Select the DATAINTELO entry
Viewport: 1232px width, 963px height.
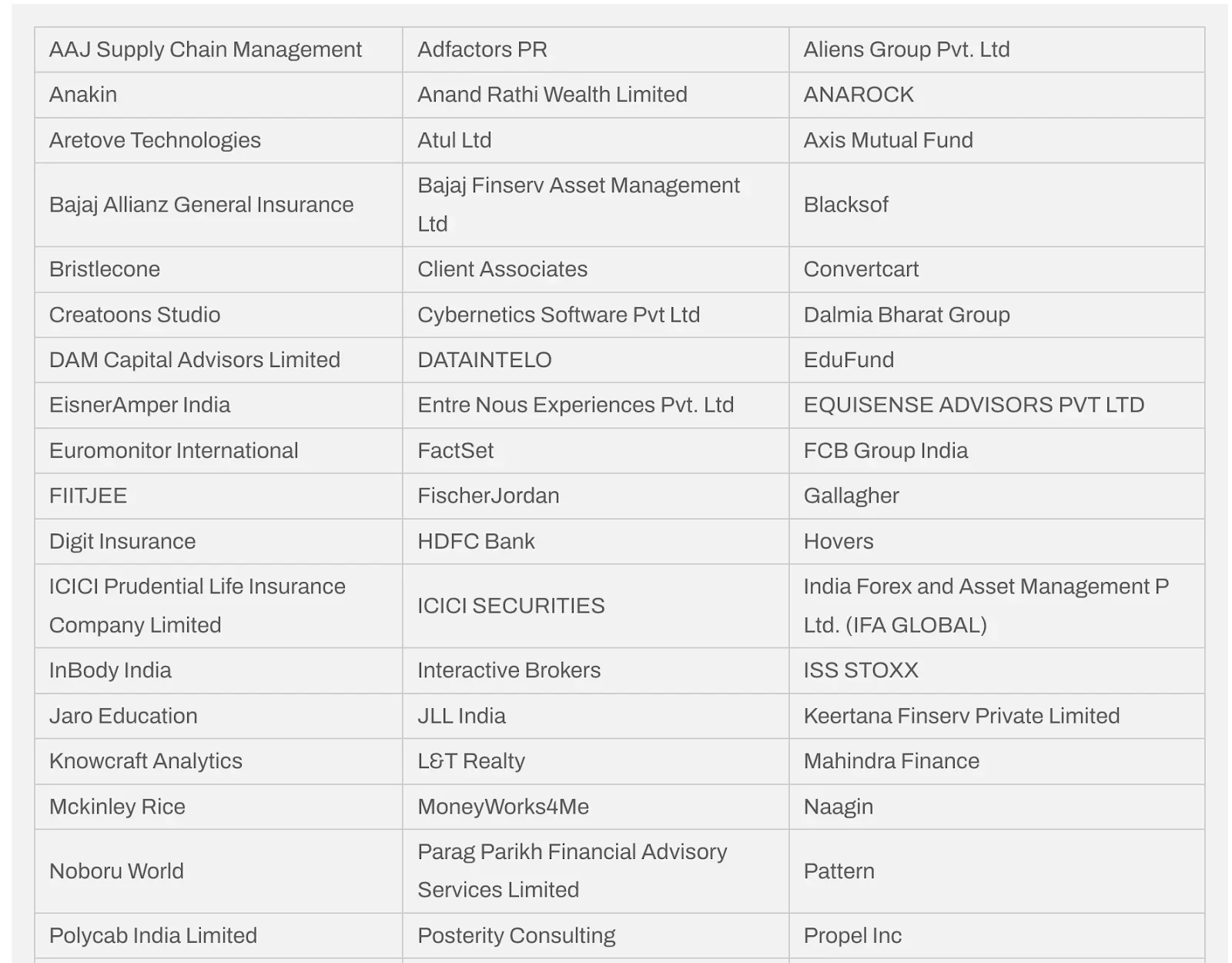[x=484, y=359]
